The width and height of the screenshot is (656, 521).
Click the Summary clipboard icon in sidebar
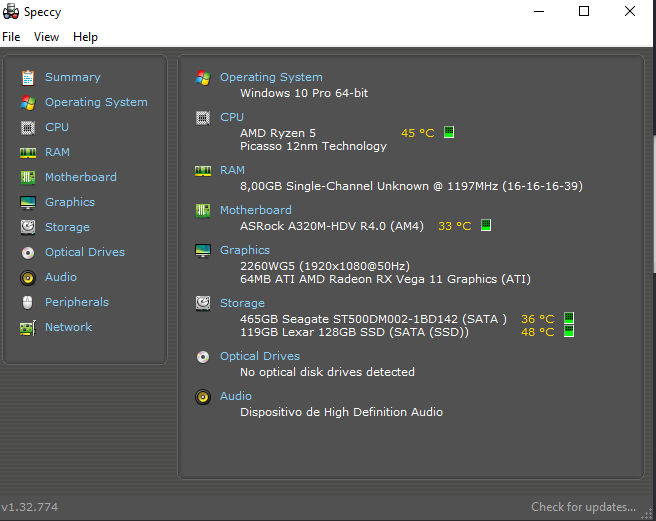tap(28, 78)
